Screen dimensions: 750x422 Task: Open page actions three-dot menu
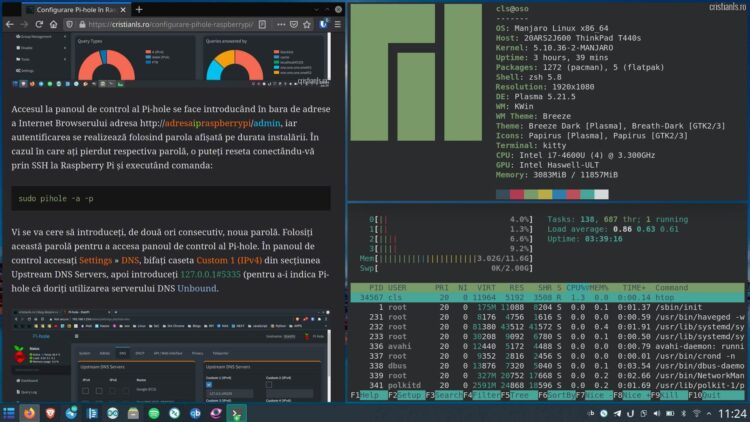click(x=281, y=24)
